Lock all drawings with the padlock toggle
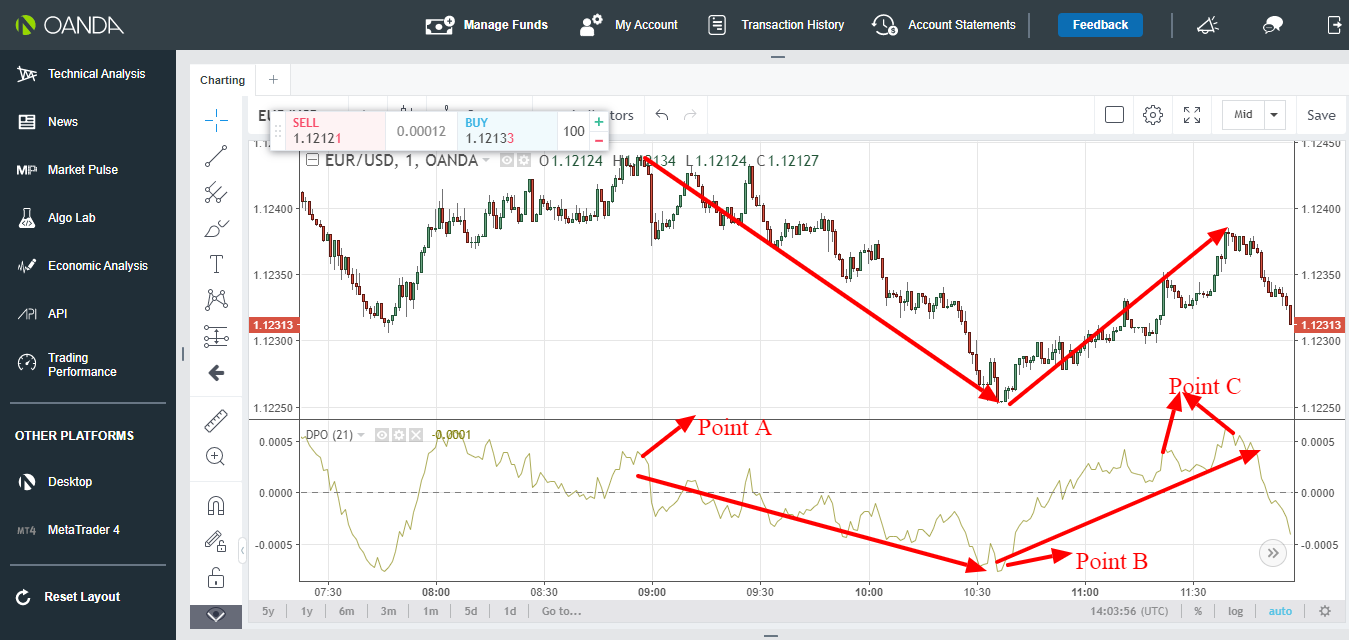Viewport: 1349px width, 640px height. pyautogui.click(x=216, y=578)
